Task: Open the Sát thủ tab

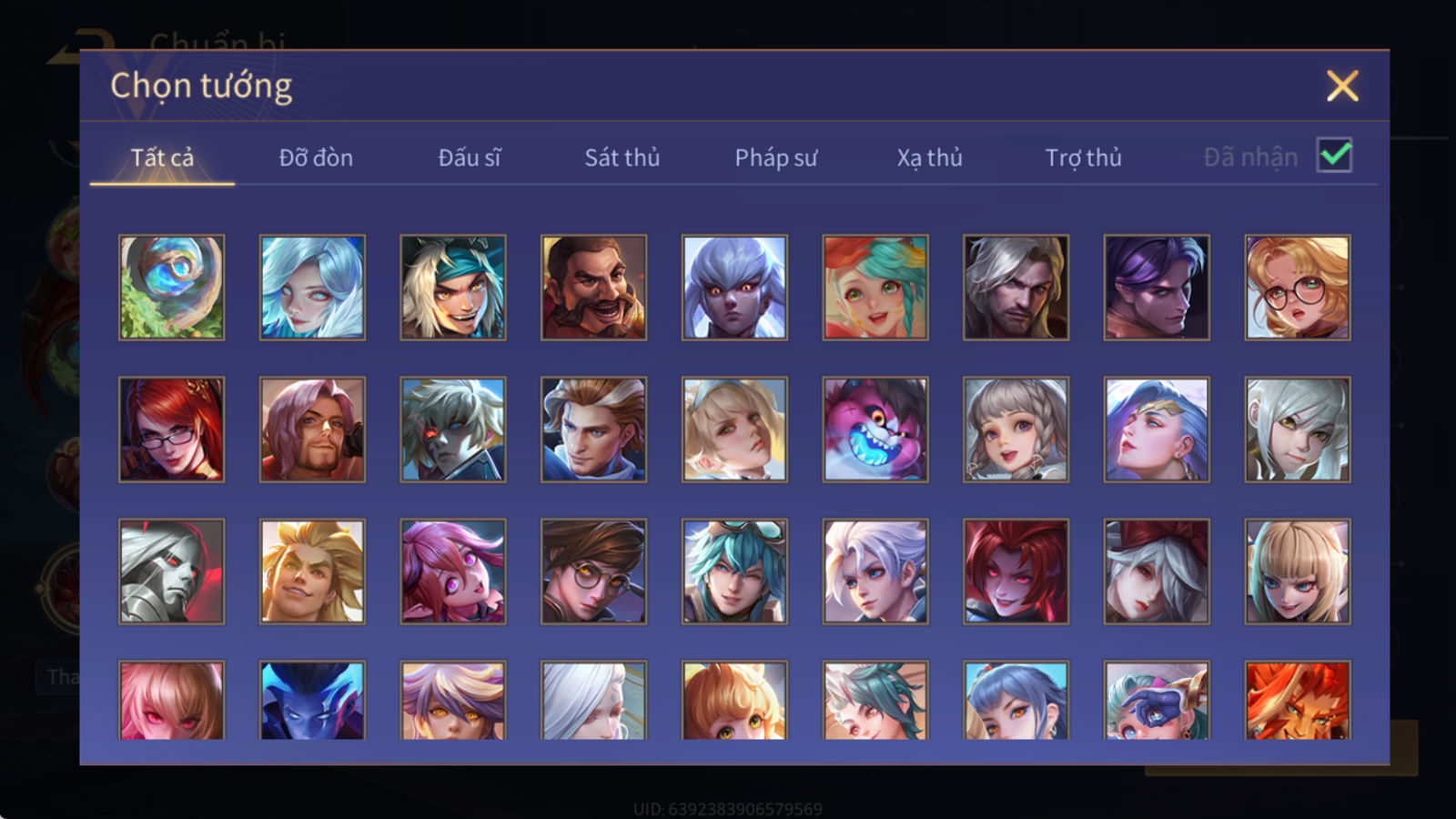Action: pyautogui.click(x=622, y=157)
